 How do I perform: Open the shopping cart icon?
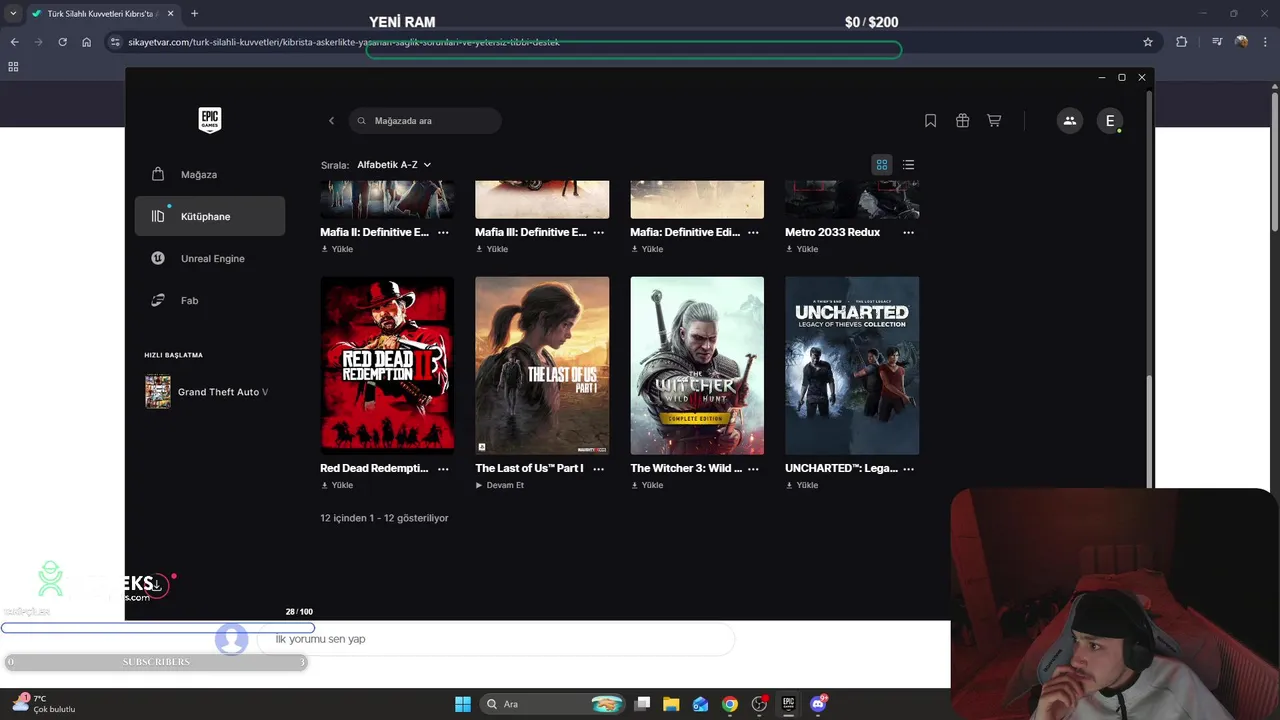tap(994, 121)
